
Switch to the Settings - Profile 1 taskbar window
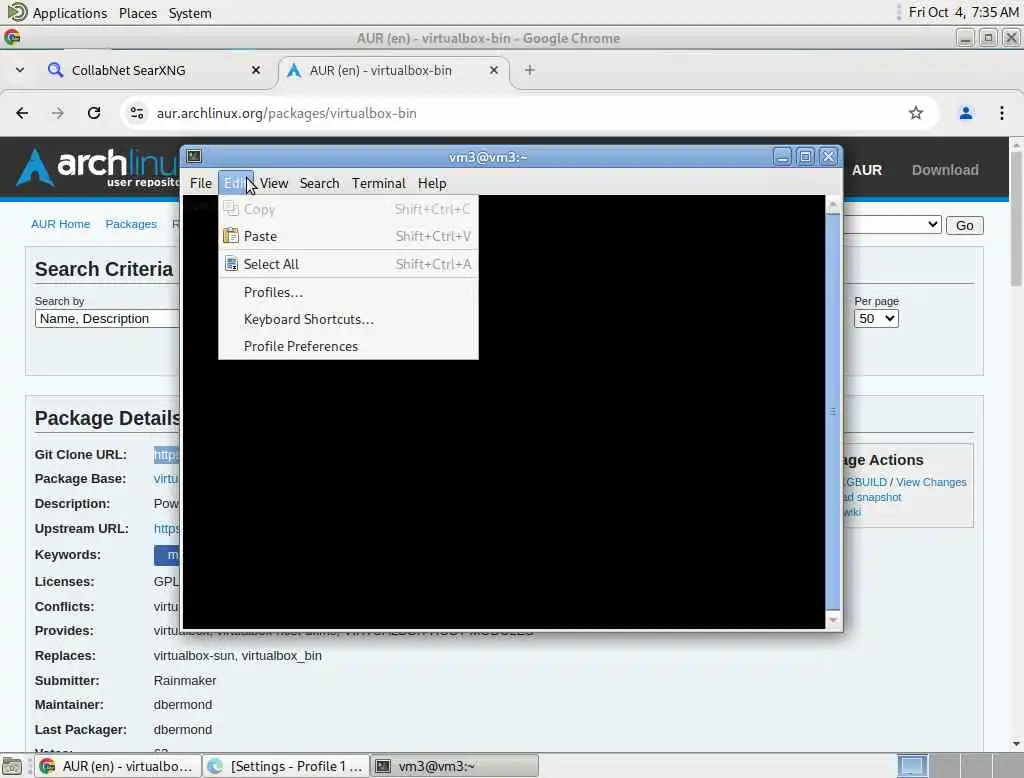pyautogui.click(x=286, y=766)
